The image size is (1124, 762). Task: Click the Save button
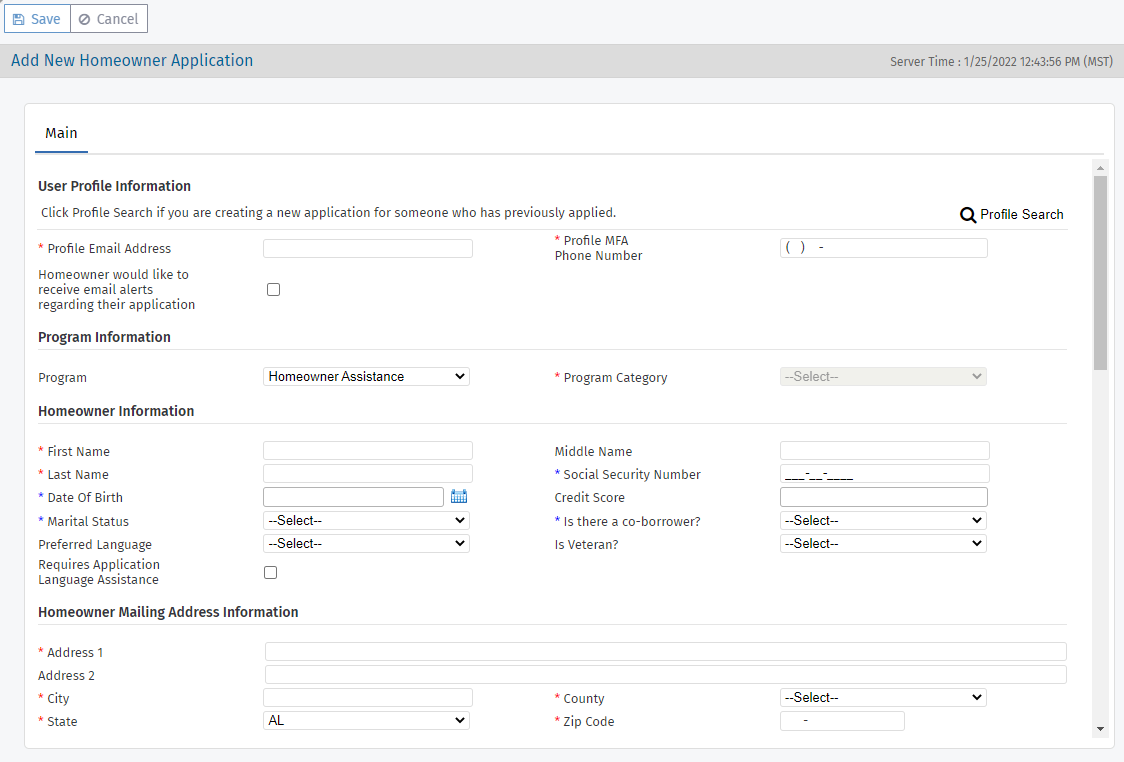coord(37,19)
